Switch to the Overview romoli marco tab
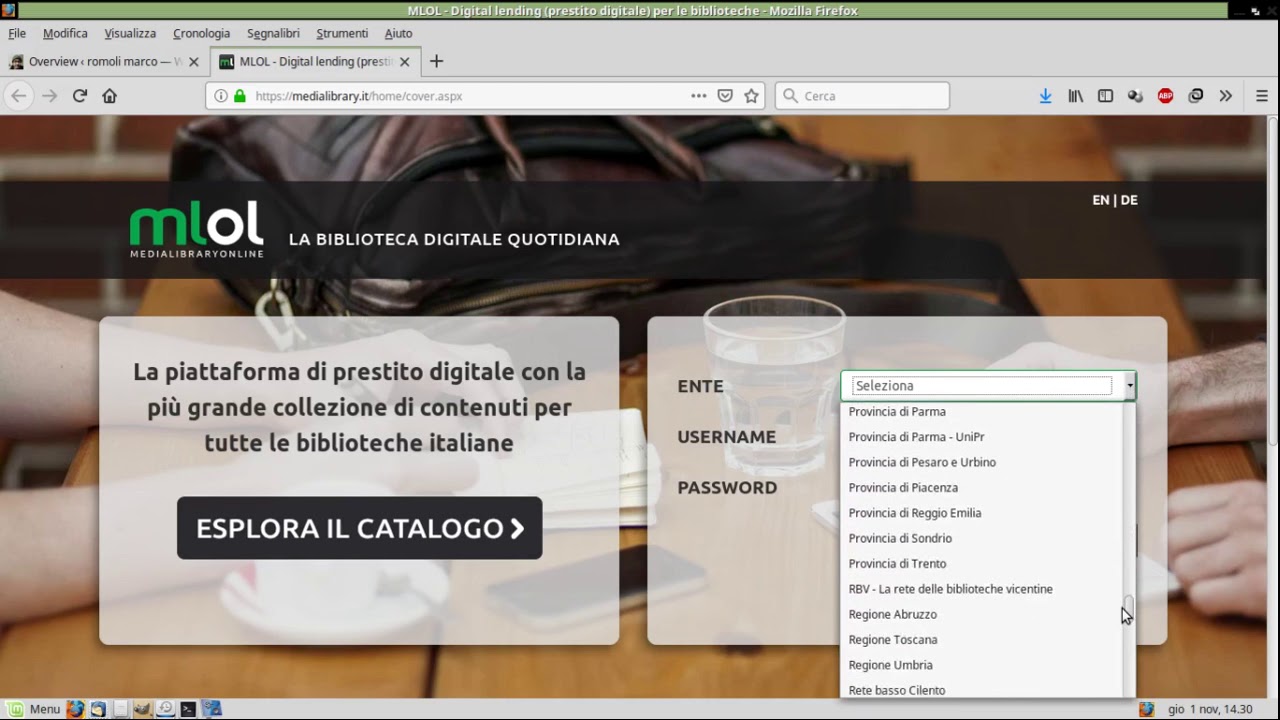The height and width of the screenshot is (720, 1280). (x=105, y=61)
